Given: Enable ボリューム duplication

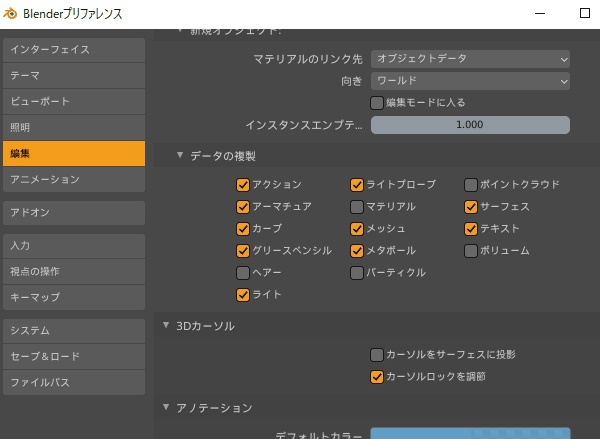Looking at the screenshot, I should [x=471, y=251].
